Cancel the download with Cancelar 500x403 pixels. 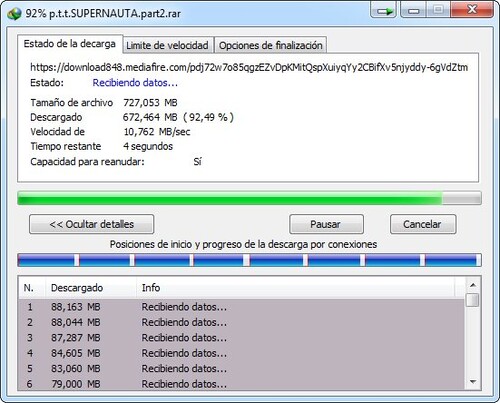423,224
